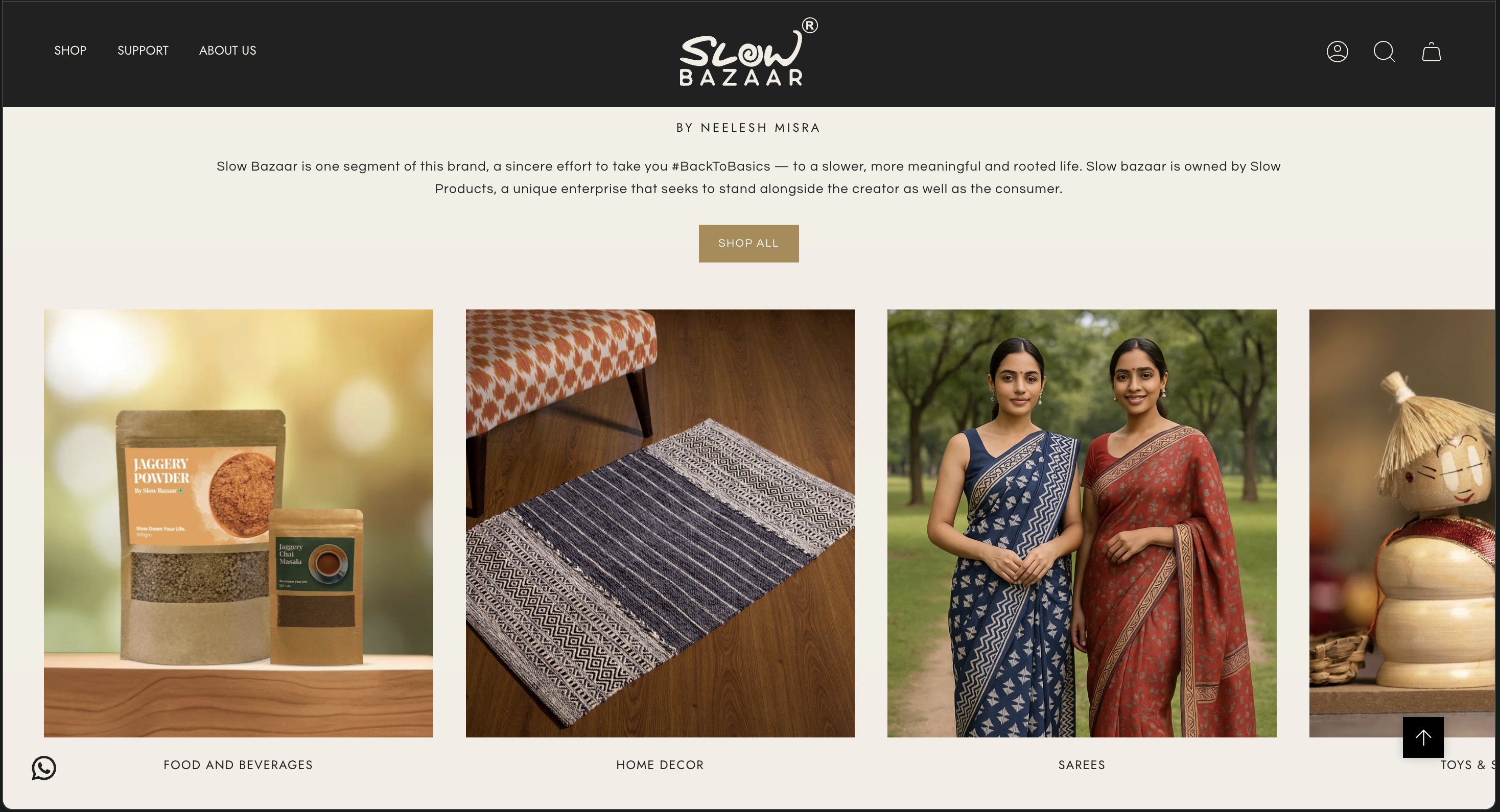Select the striped rug home decor image

(x=660, y=523)
